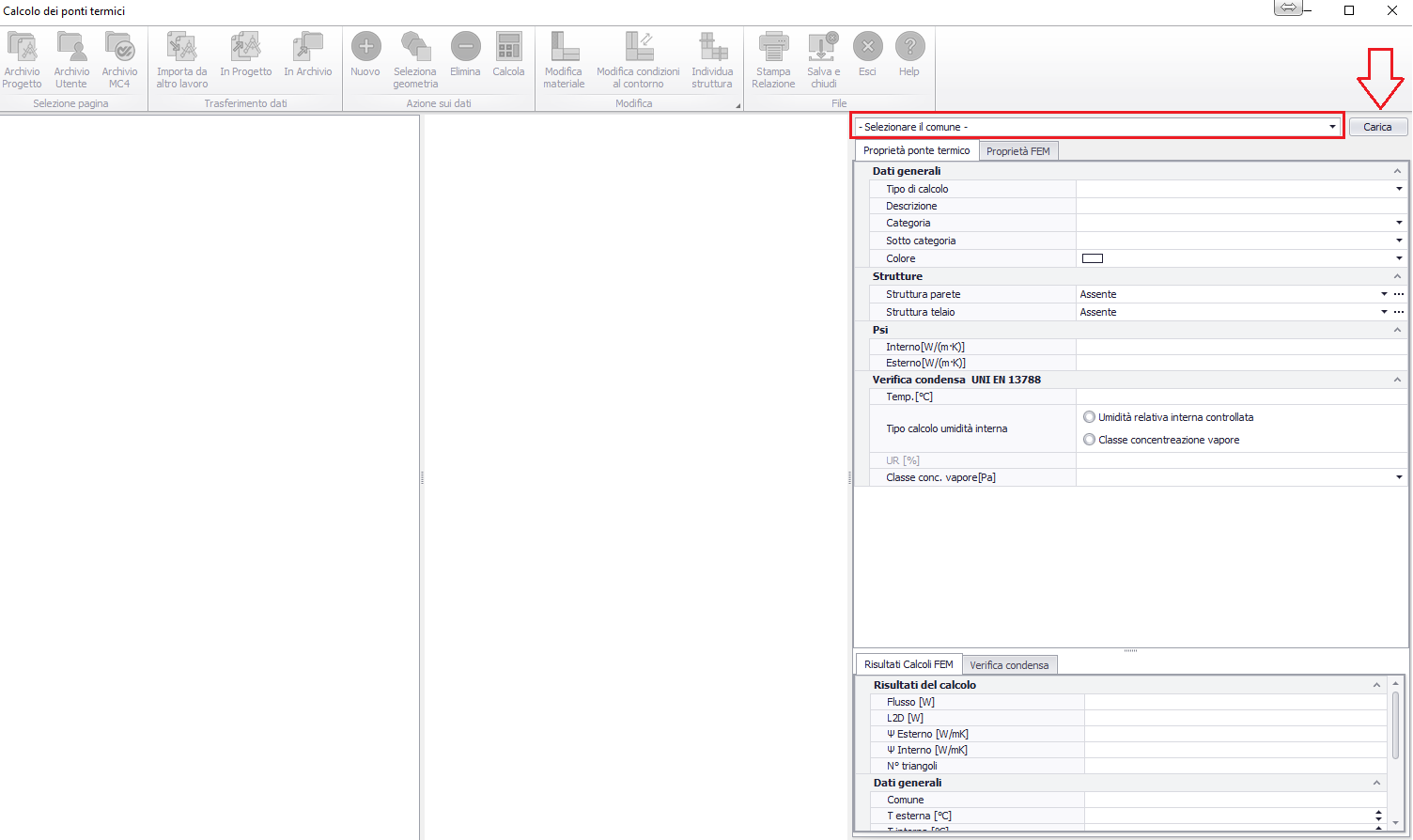Switch to the Proprietà FEM tab
Screen dimensions: 1413x840
1018,151
